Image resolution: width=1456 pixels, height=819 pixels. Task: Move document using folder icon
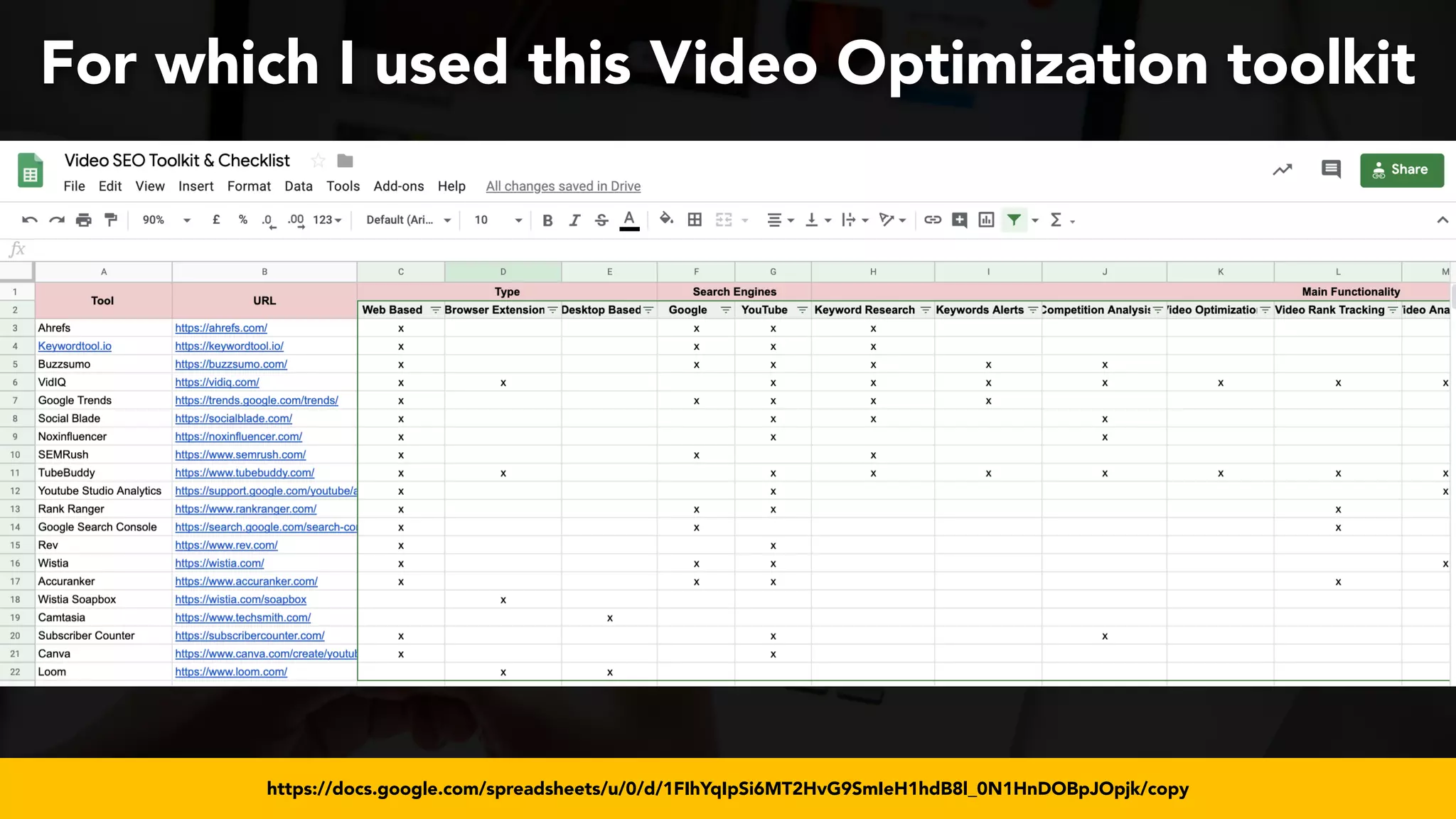click(x=346, y=161)
